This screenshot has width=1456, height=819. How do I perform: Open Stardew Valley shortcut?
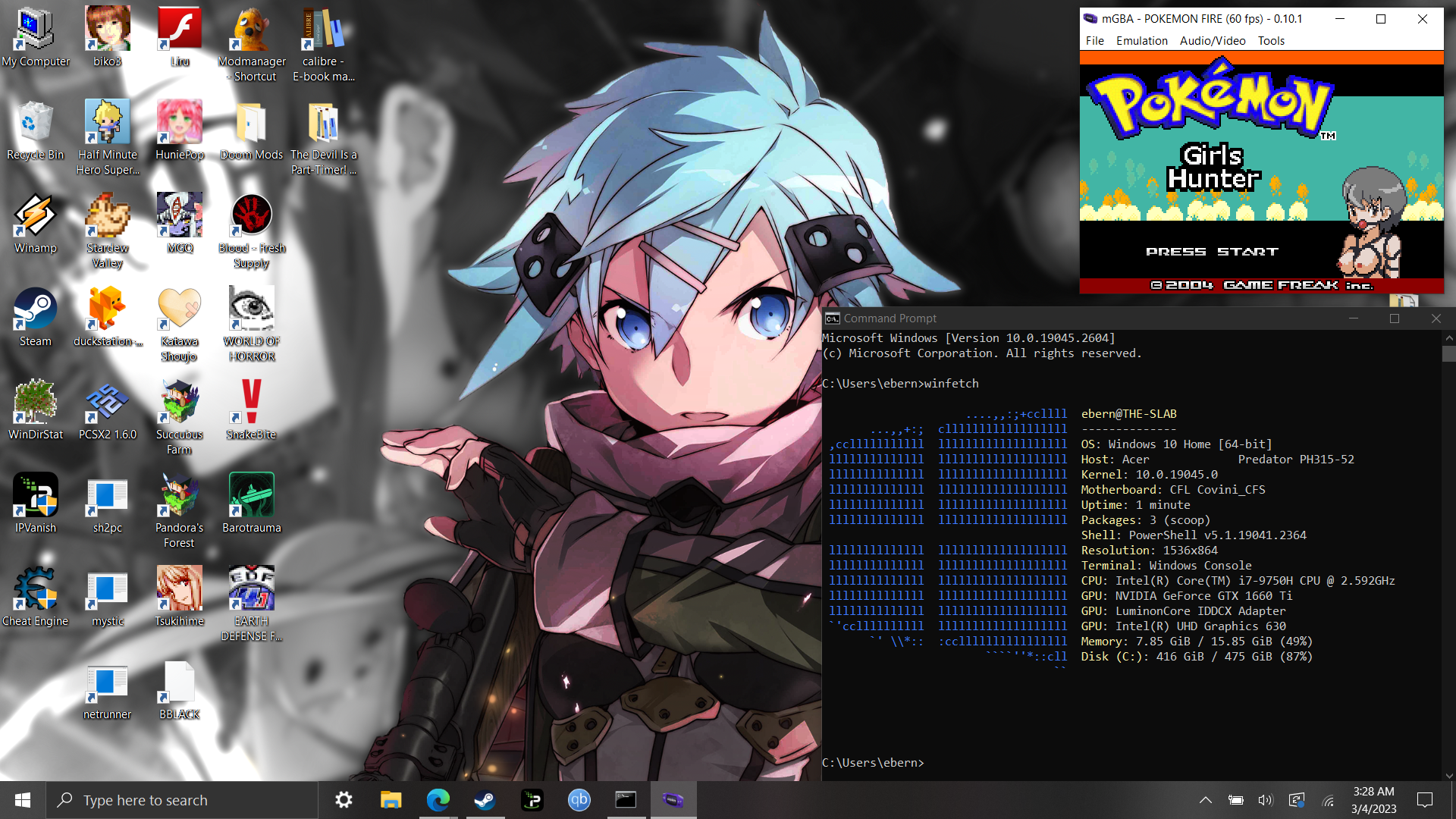click(108, 231)
